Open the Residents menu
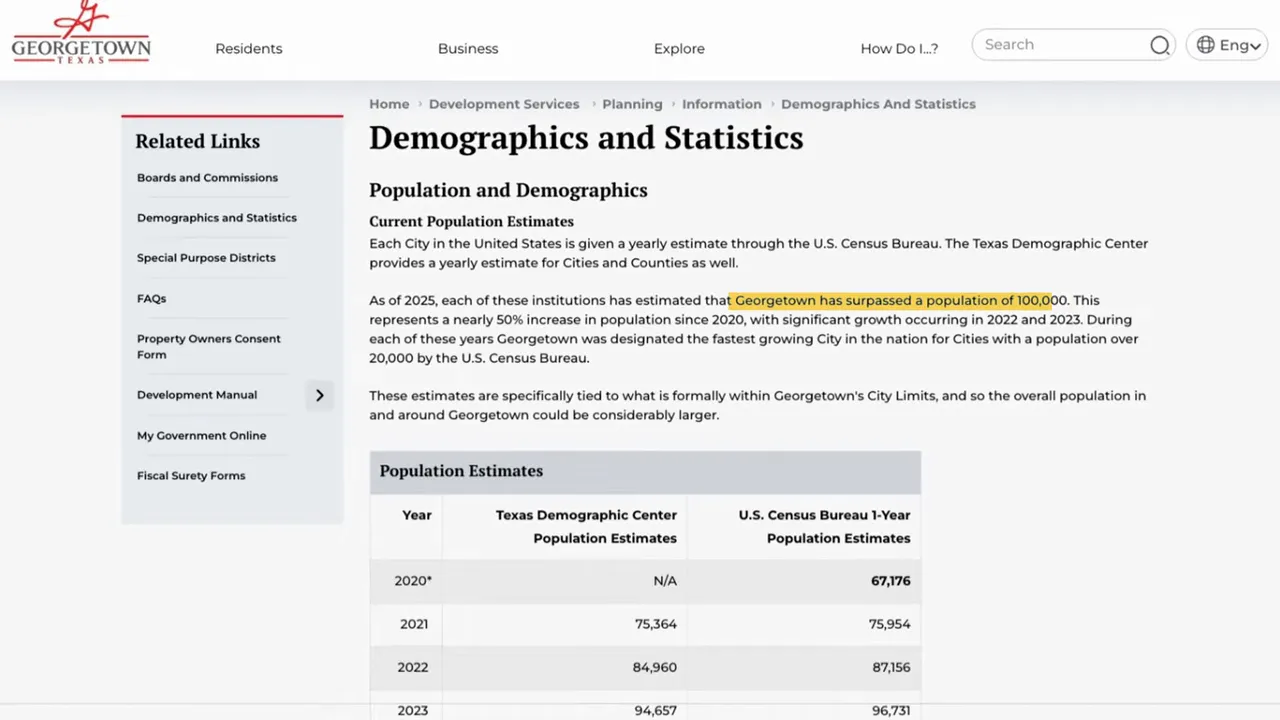This screenshot has height=720, width=1280. 248,48
